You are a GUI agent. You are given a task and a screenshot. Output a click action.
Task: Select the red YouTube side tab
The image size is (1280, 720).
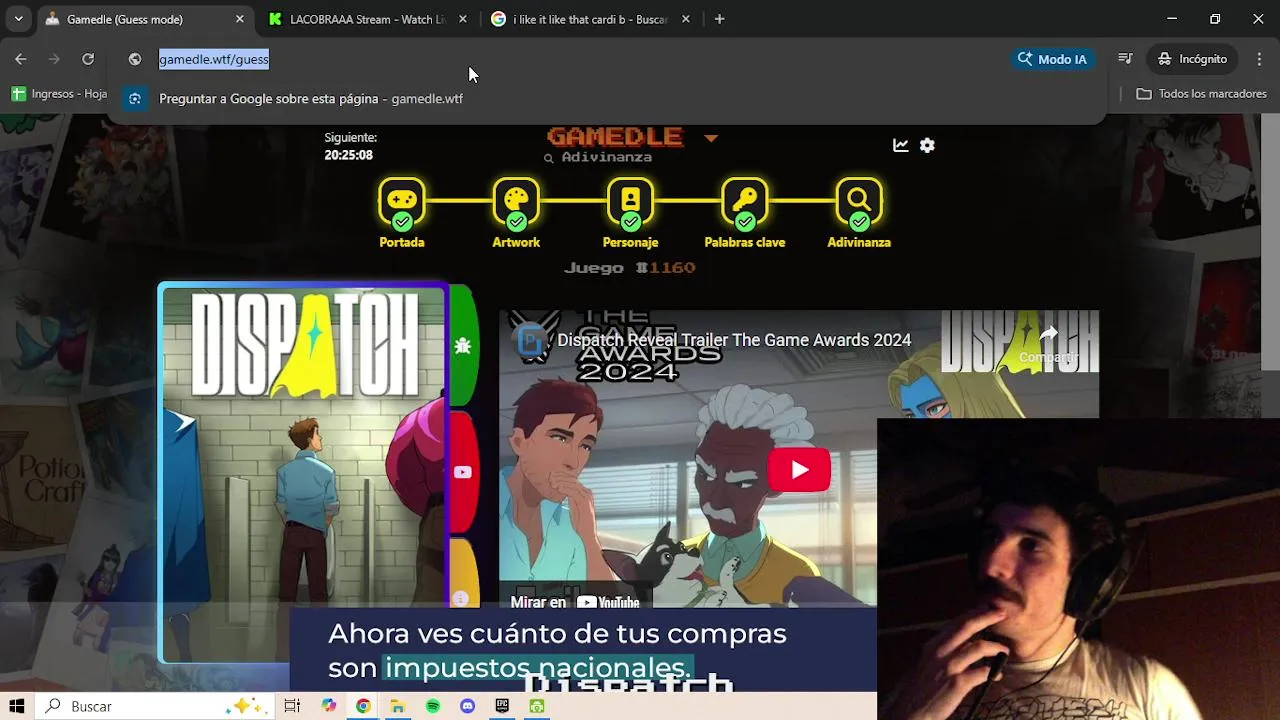462,472
